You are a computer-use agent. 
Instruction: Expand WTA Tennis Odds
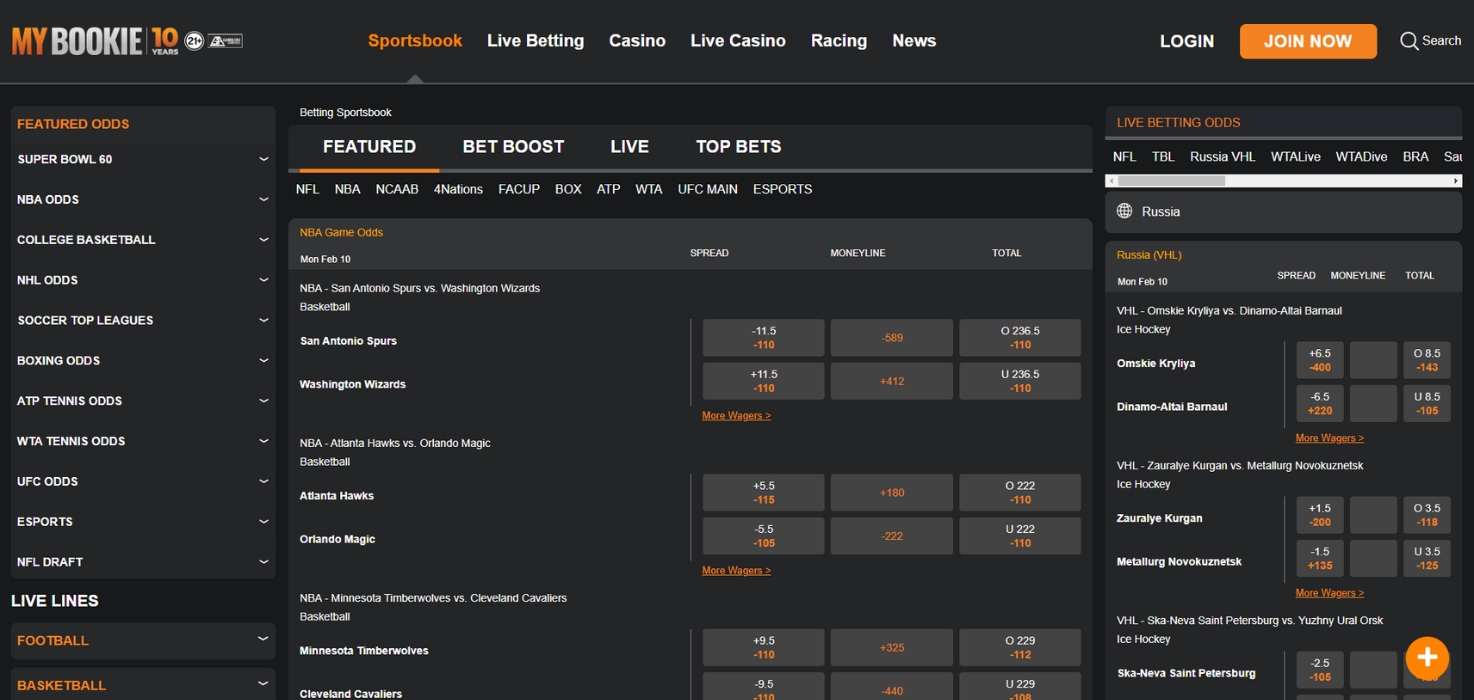pos(143,441)
